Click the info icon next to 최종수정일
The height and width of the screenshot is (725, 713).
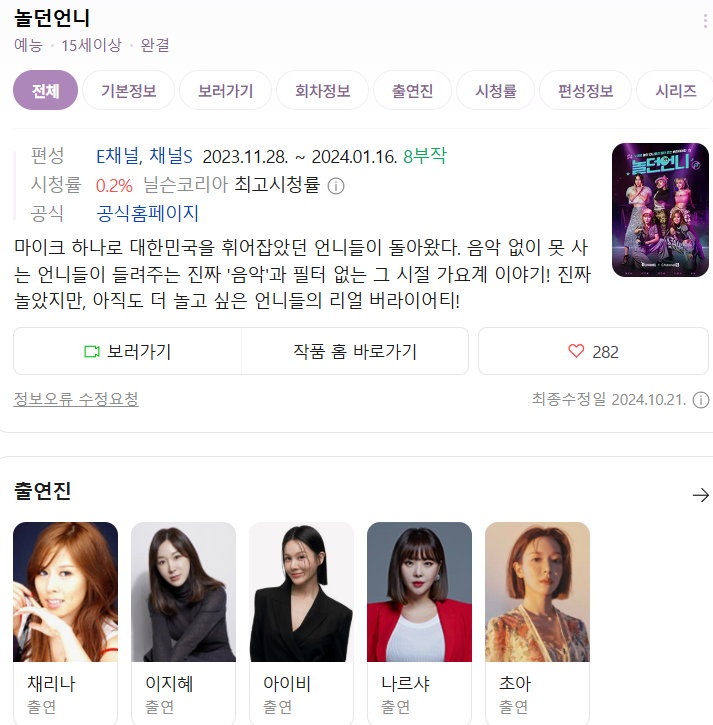coord(701,400)
